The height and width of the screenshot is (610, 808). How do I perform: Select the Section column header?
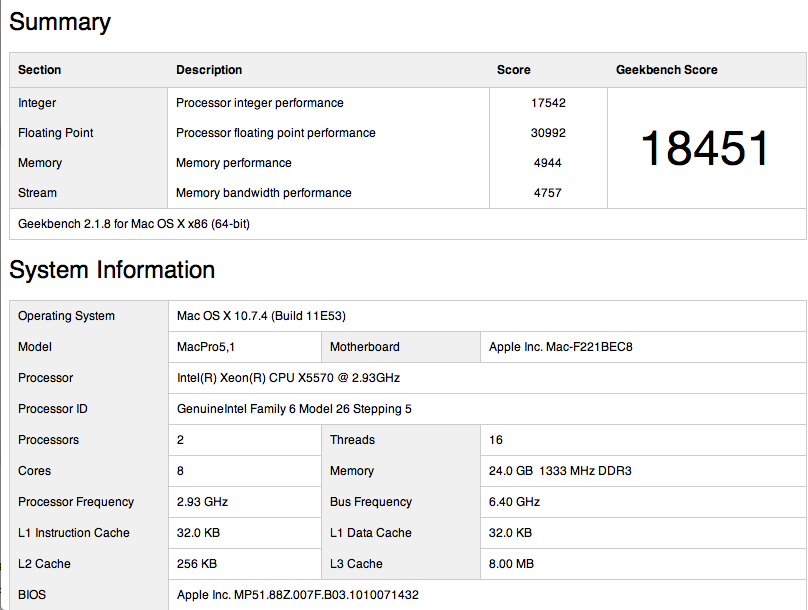40,70
